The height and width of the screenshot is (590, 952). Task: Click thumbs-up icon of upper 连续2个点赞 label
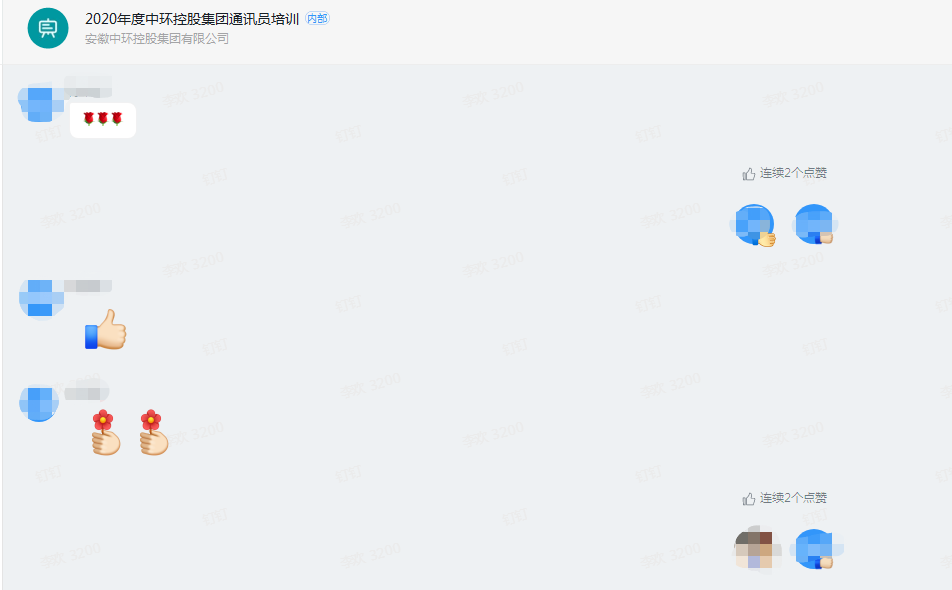pos(749,174)
